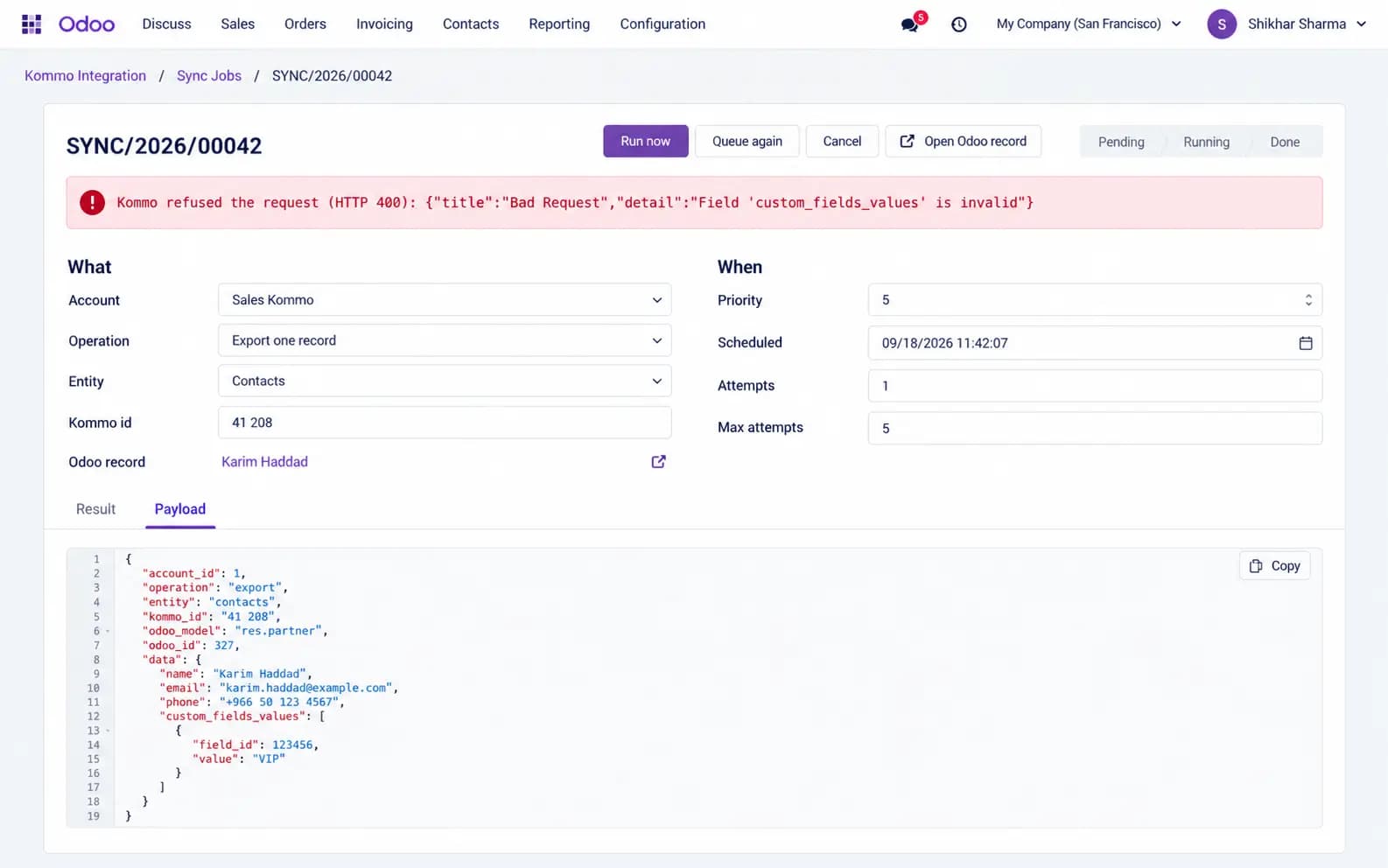Open the Operation dropdown
The height and width of the screenshot is (868, 1388).
[445, 340]
